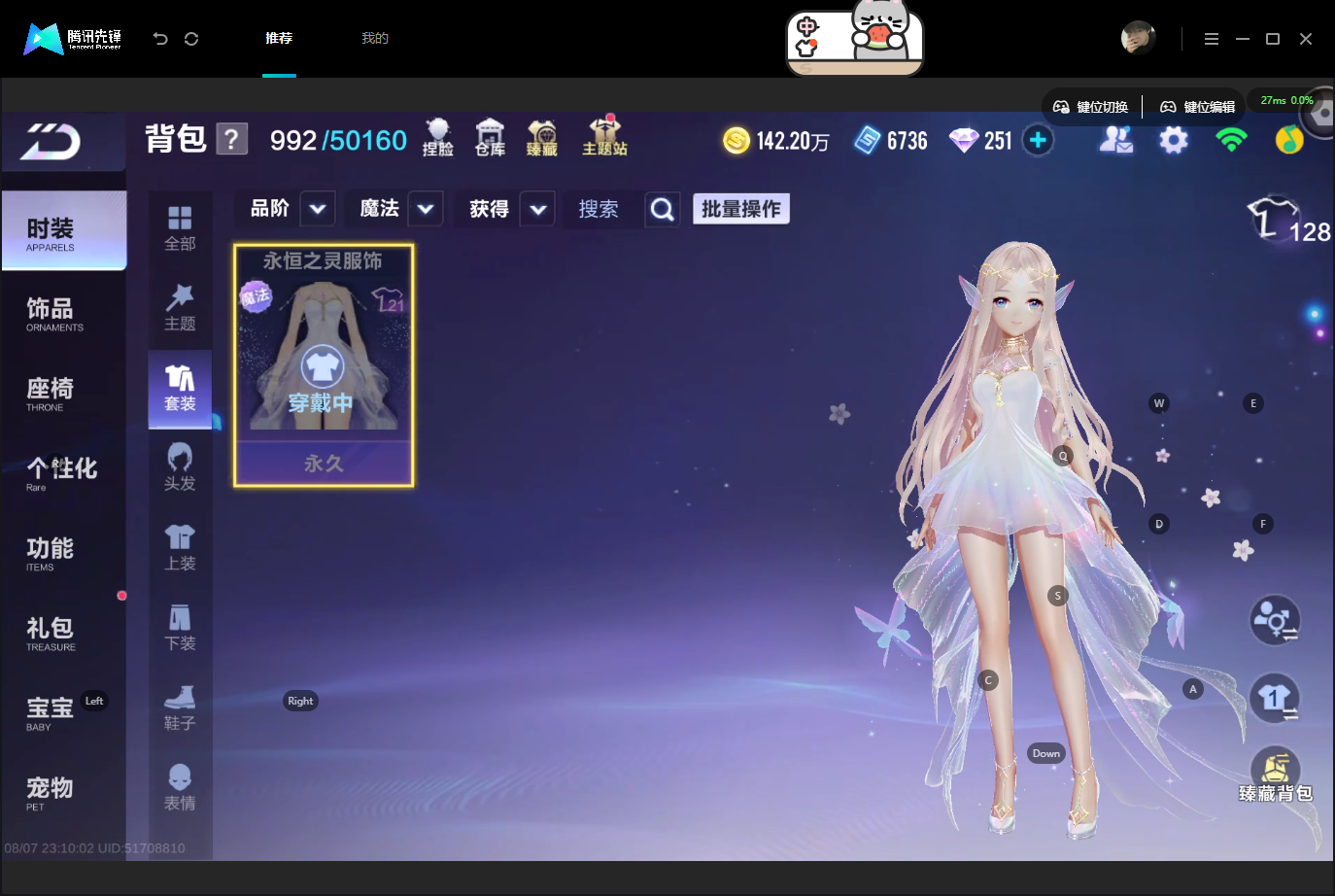Select the 宠物 Pet tab
Image resolution: width=1335 pixels, height=896 pixels.
64,793
